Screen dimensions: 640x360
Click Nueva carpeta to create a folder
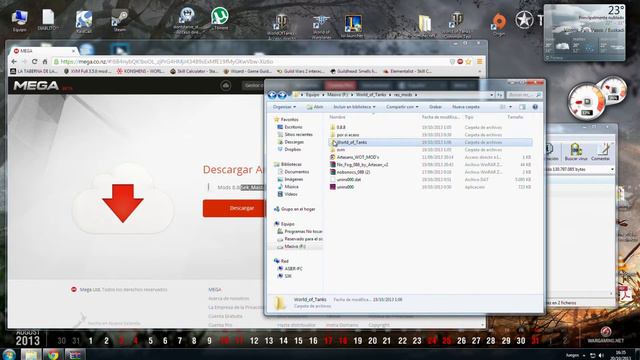point(466,107)
